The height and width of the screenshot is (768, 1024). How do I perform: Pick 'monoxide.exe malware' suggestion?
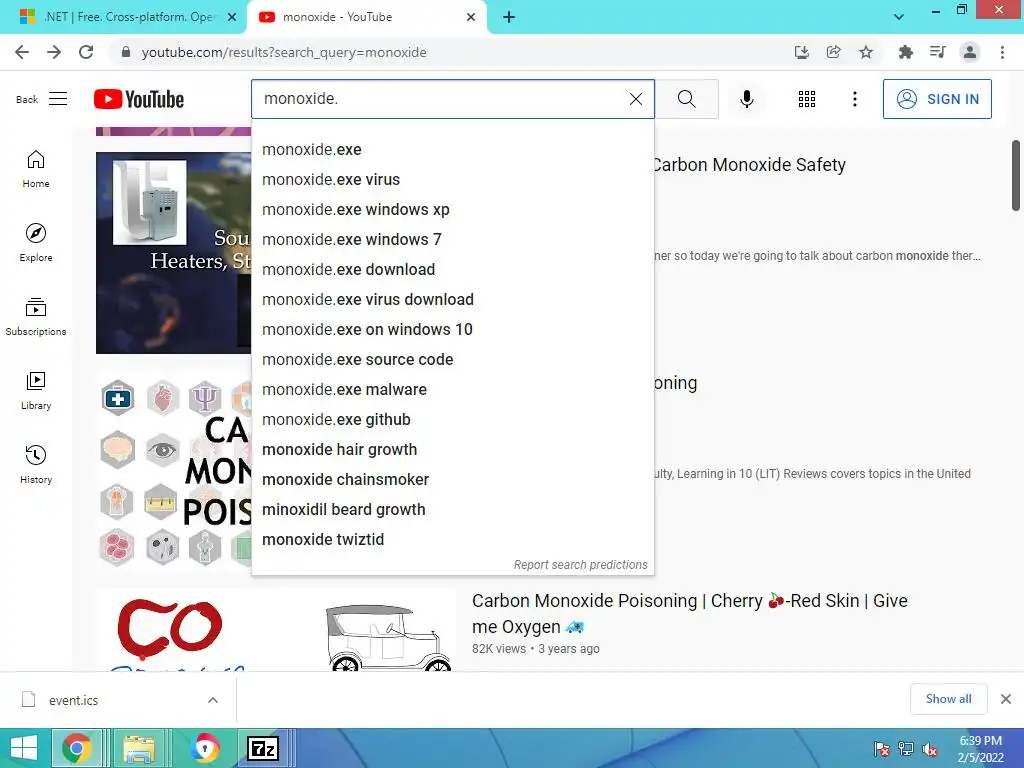453,390
